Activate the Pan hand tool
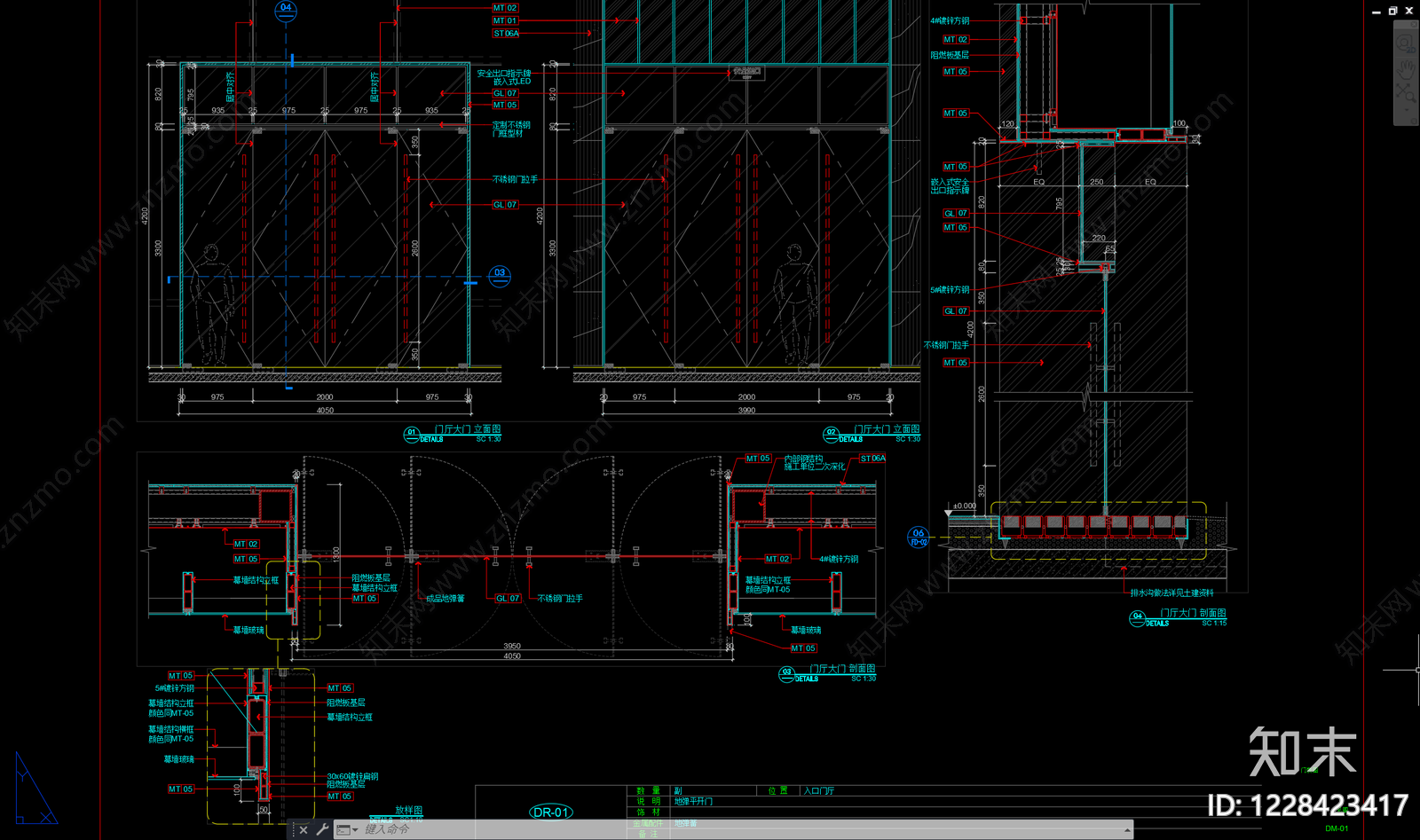Screen dimensions: 1420x840 pos(1406,70)
